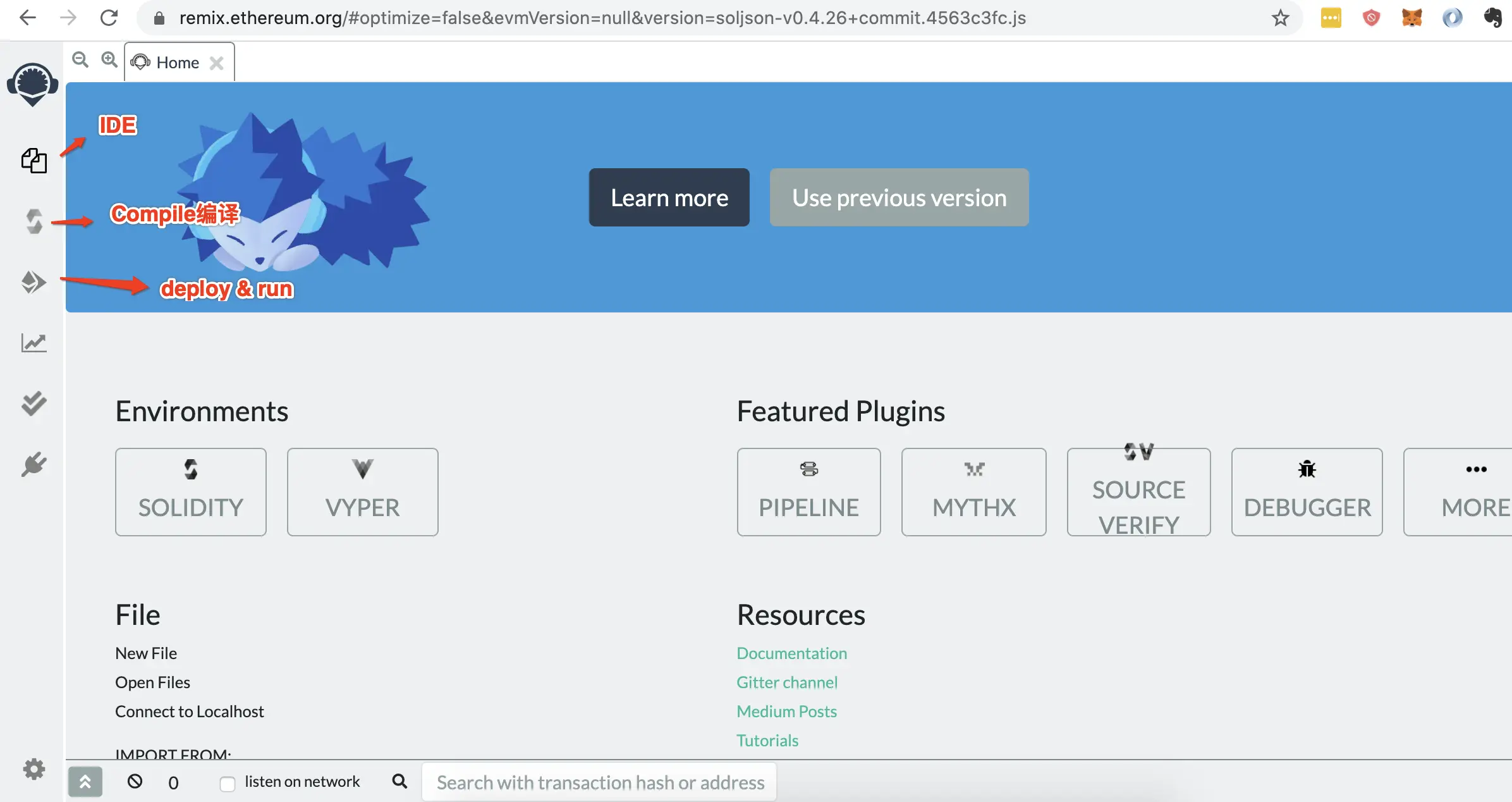Zoom out the editor view
Image resolution: width=1512 pixels, height=802 pixels.
pos(80,60)
